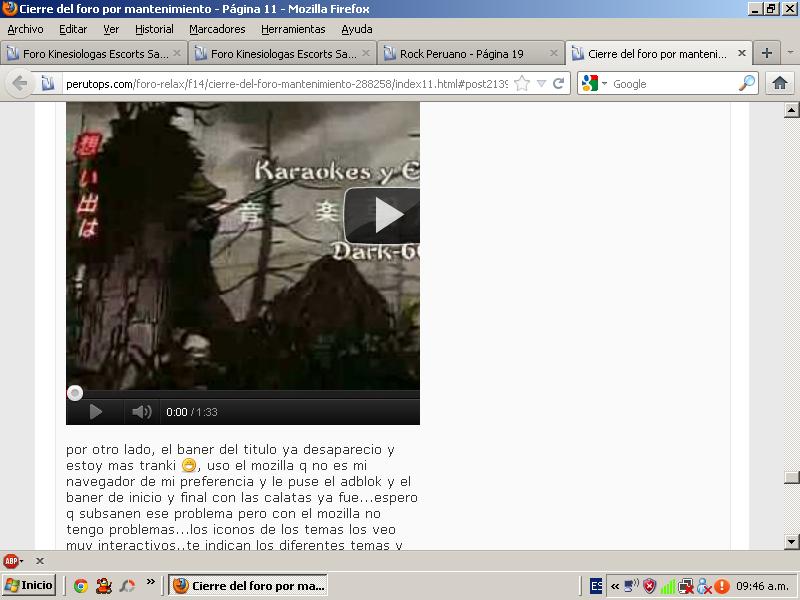Close the add-on bar with X
This screenshot has height=600, width=800.
pyautogui.click(x=40, y=561)
